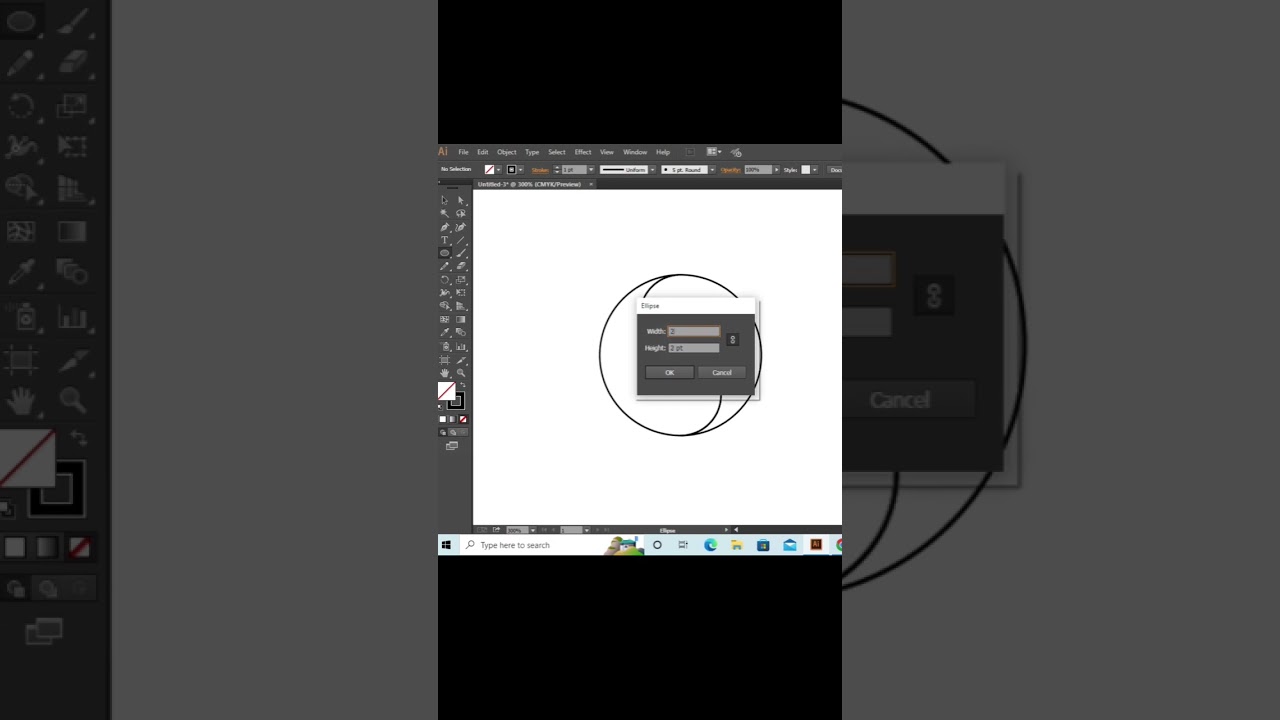Open the zoom level dropdown in status bar
The image size is (1280, 720).
[532, 530]
